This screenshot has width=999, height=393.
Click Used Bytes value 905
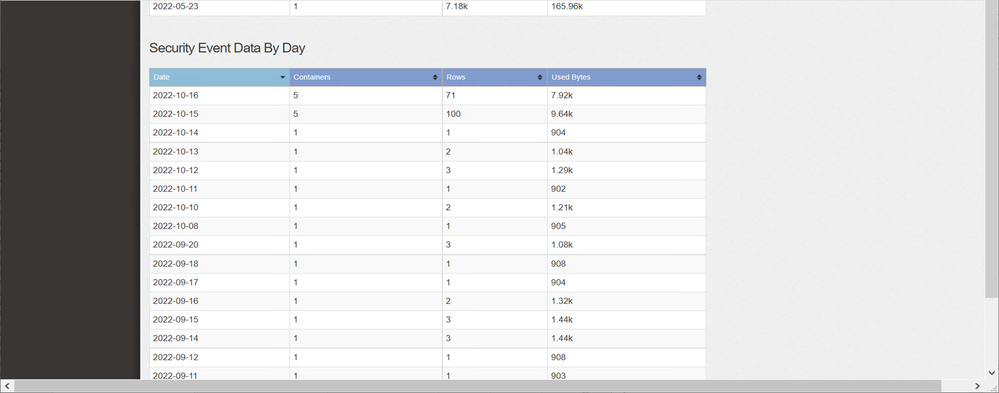point(558,225)
